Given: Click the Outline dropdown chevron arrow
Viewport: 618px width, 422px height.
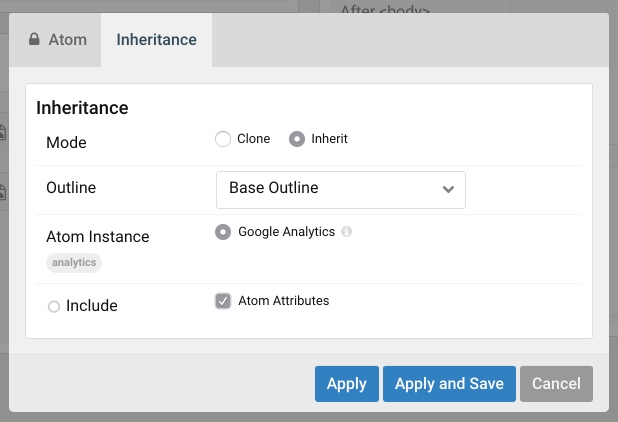Looking at the screenshot, I should coord(449,189).
